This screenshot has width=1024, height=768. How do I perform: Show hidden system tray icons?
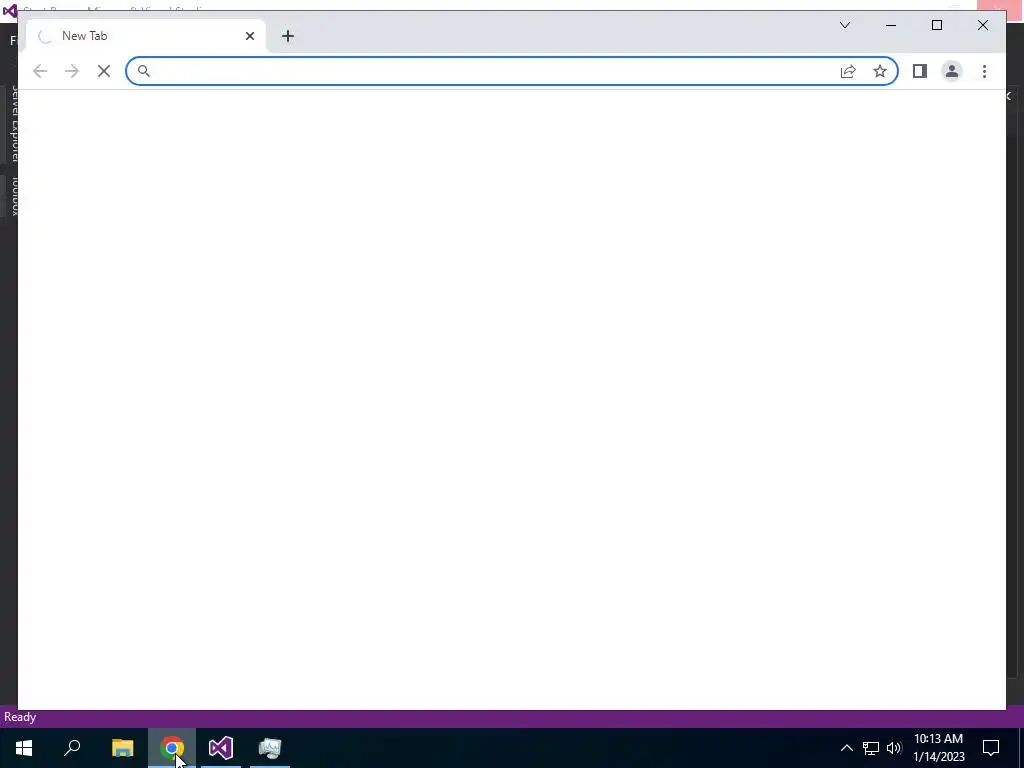(x=846, y=748)
